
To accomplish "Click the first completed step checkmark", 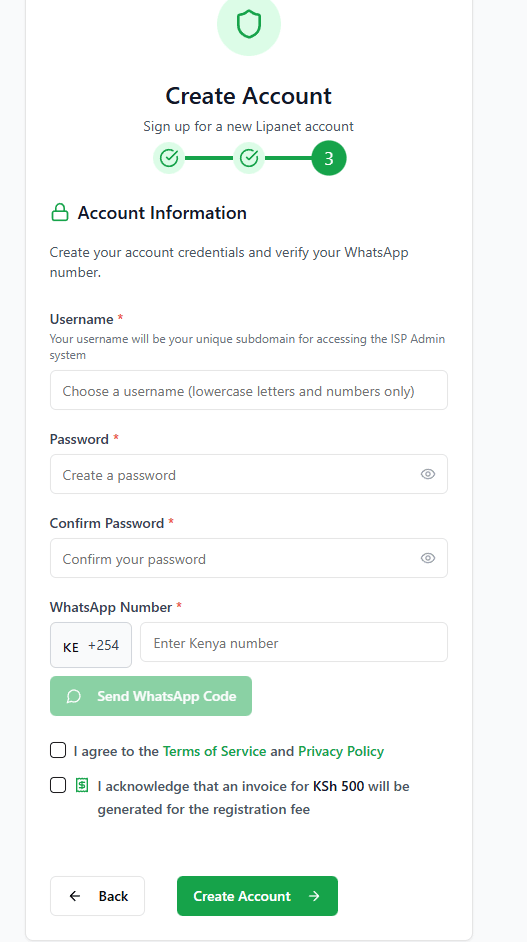I will pyautogui.click(x=169, y=158).
